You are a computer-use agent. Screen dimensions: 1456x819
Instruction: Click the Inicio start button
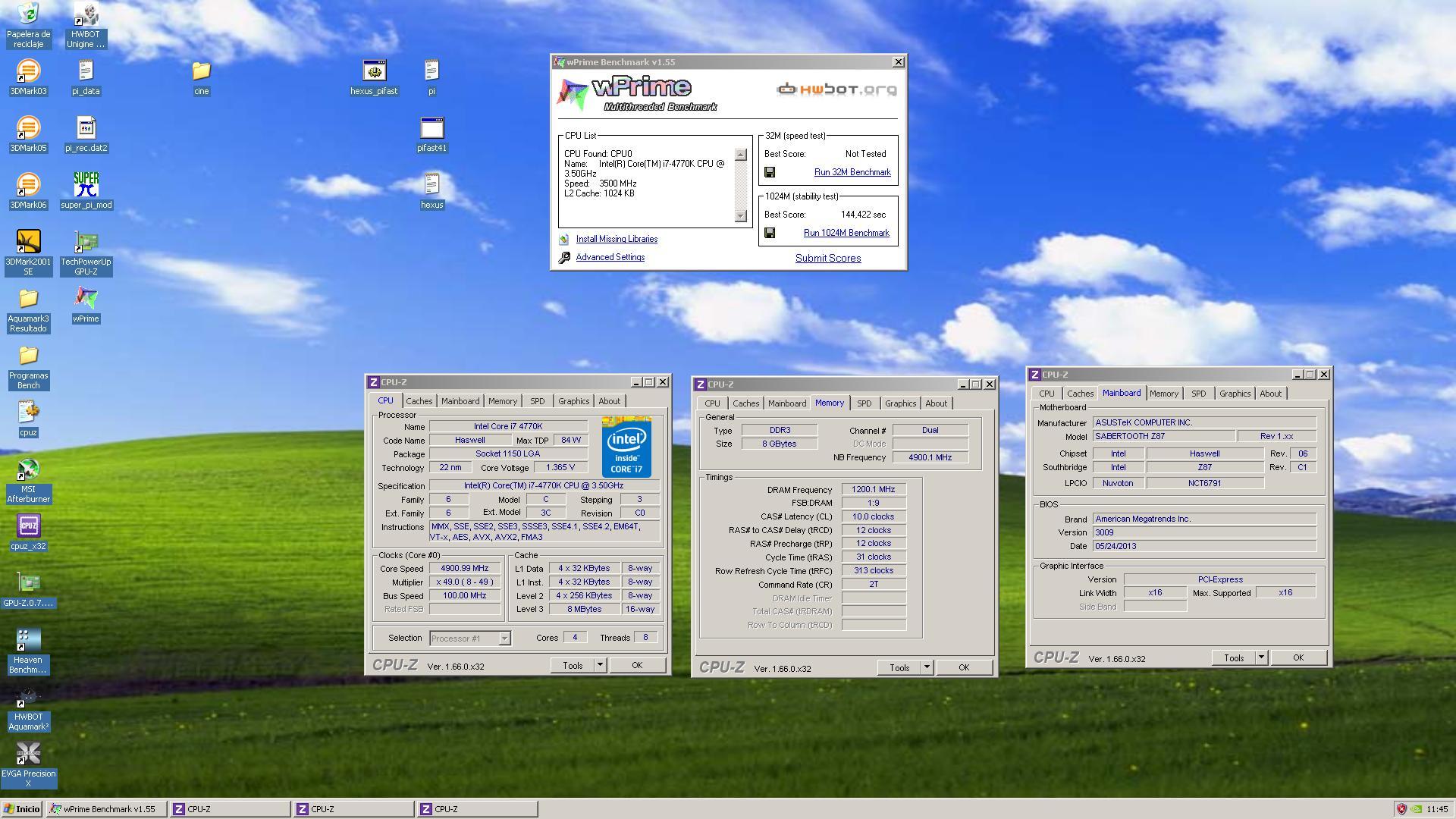(x=23, y=809)
